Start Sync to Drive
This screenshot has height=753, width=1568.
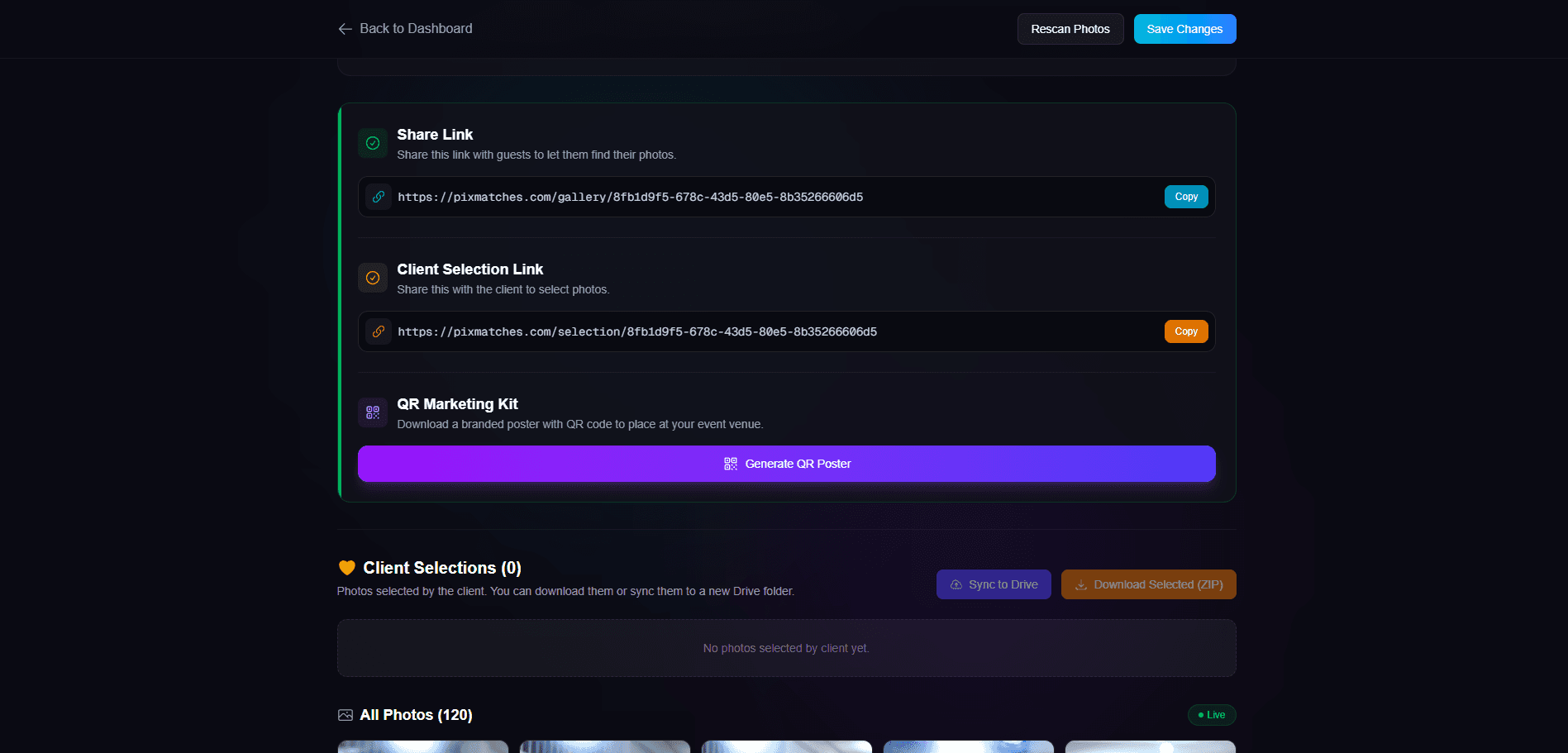(x=994, y=584)
